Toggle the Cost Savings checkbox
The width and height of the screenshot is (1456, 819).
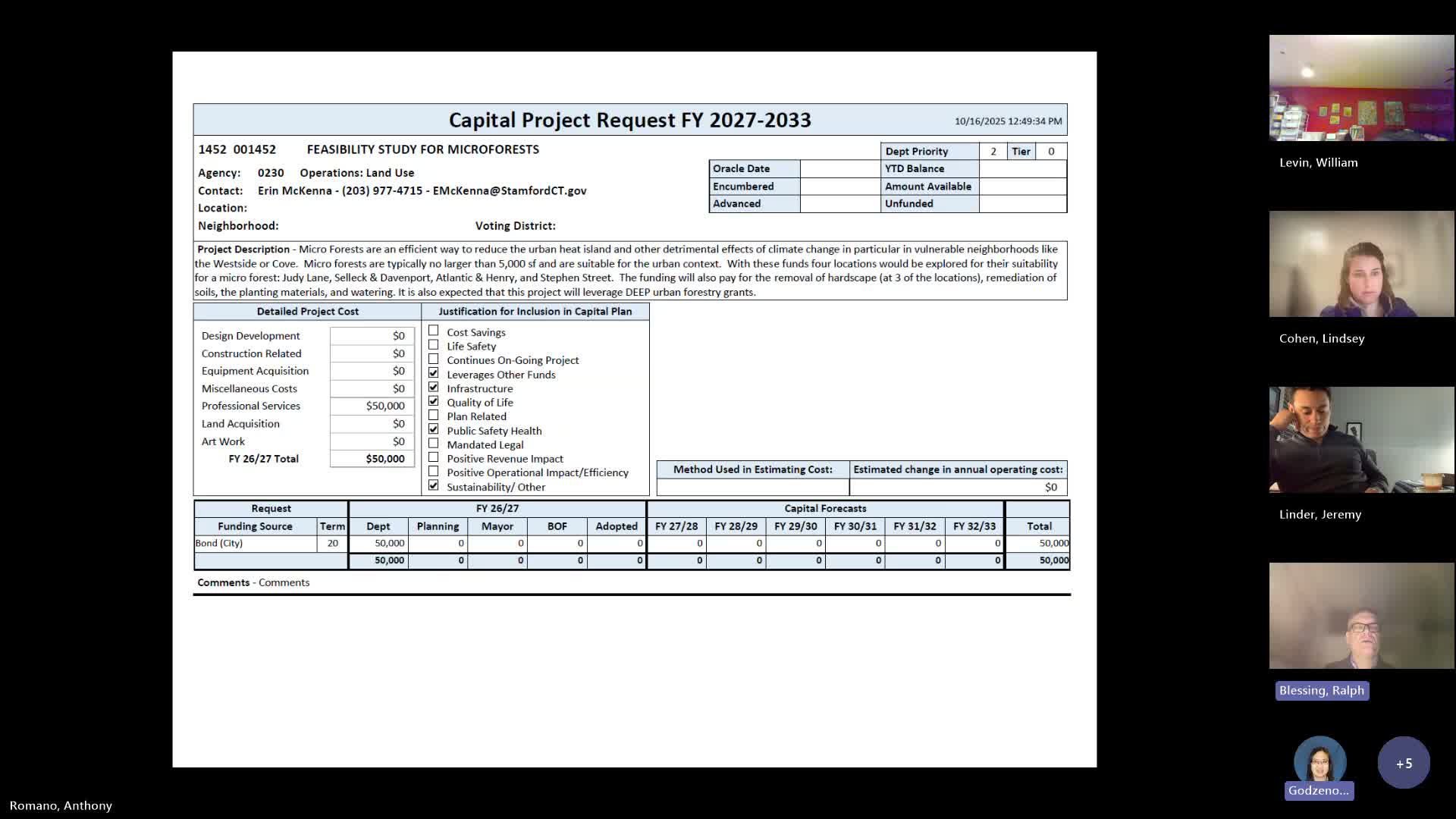click(434, 331)
